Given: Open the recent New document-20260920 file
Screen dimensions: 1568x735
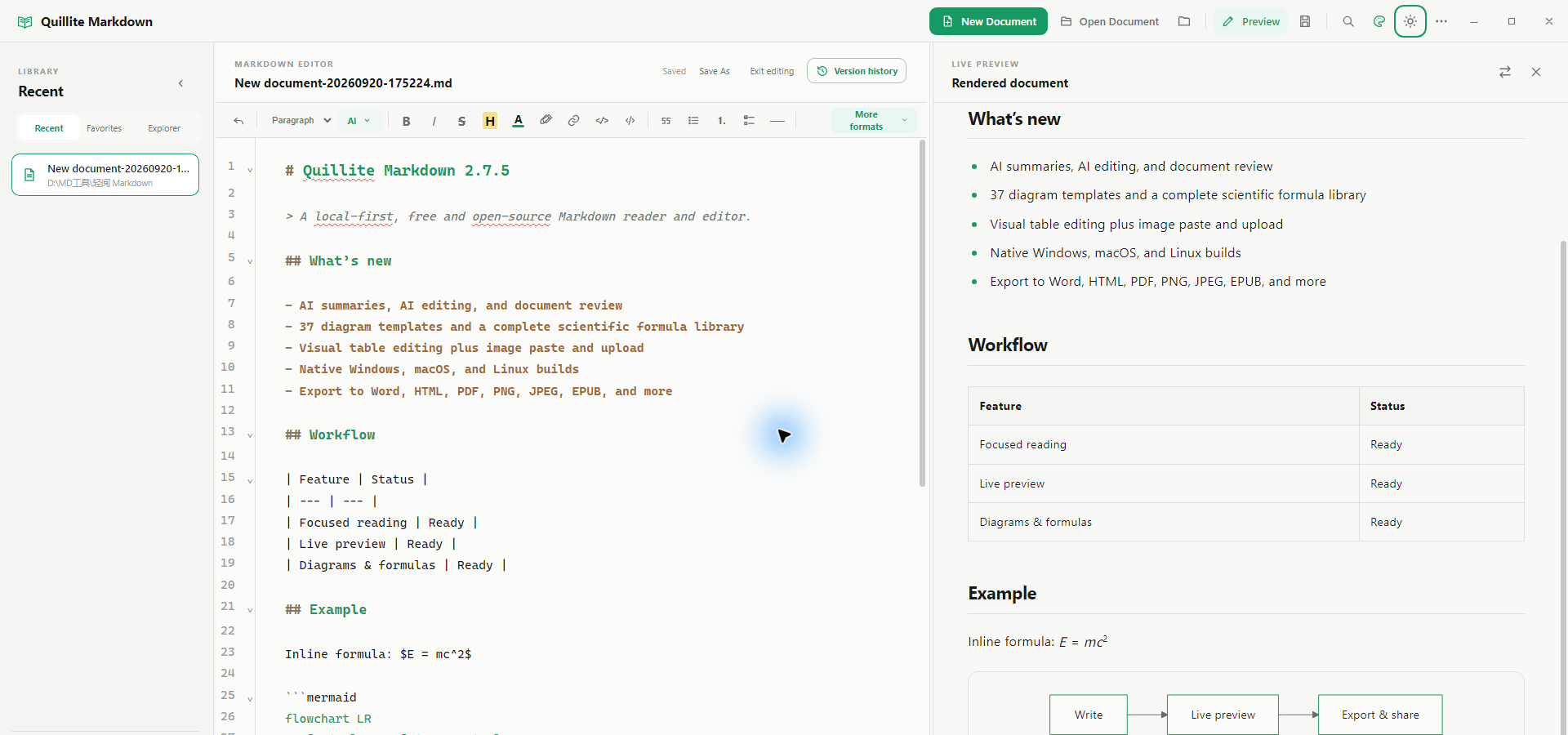Looking at the screenshot, I should pyautogui.click(x=105, y=175).
